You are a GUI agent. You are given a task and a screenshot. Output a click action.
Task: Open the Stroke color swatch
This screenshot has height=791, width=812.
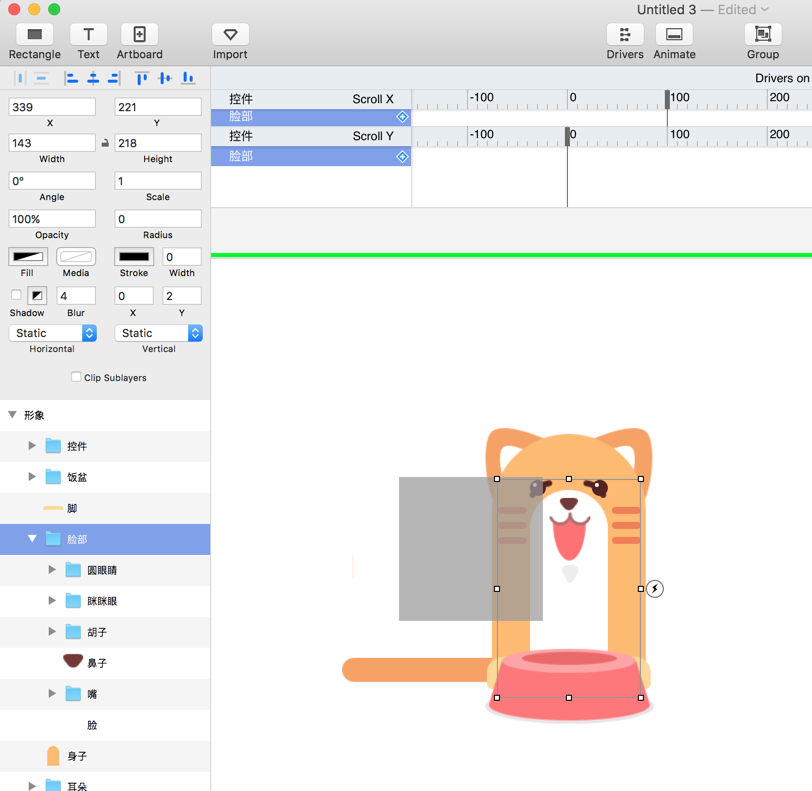134,256
